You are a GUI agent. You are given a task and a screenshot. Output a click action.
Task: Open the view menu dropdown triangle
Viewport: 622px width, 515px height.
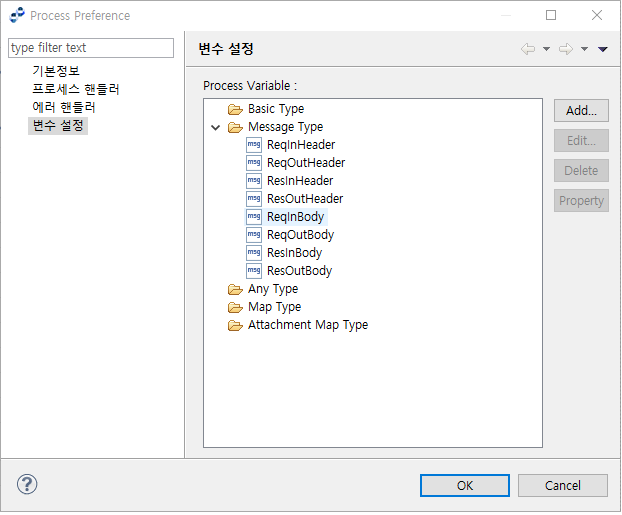603,49
